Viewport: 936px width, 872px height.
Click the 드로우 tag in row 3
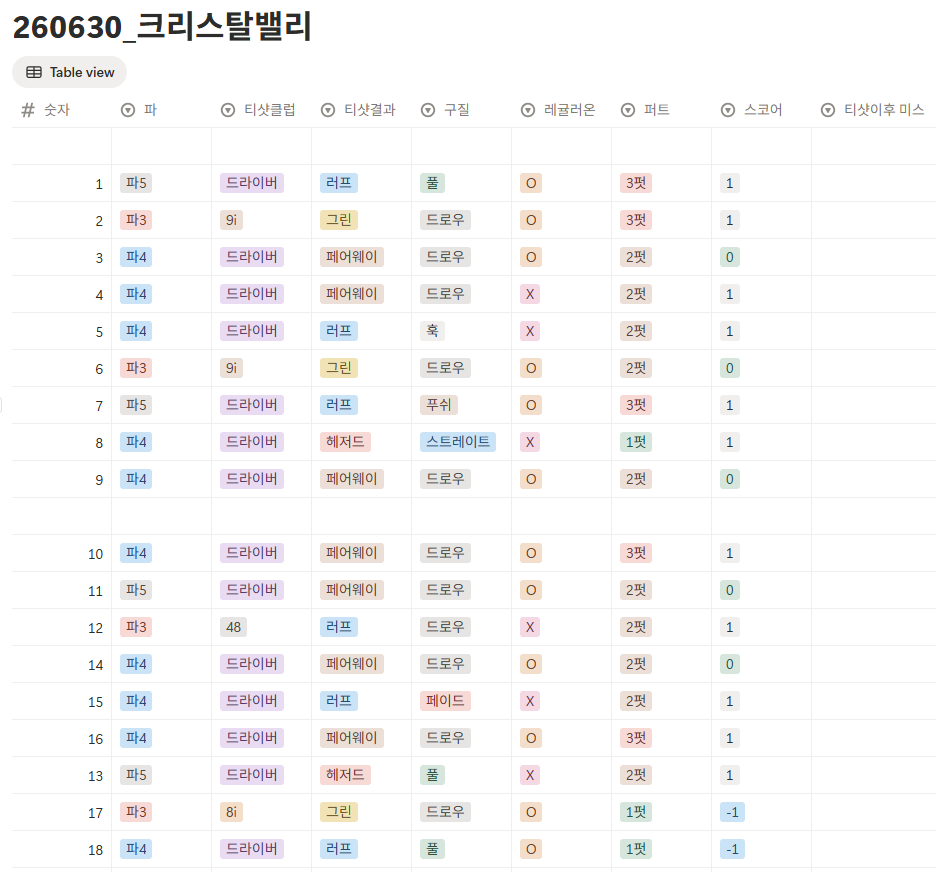pos(445,257)
